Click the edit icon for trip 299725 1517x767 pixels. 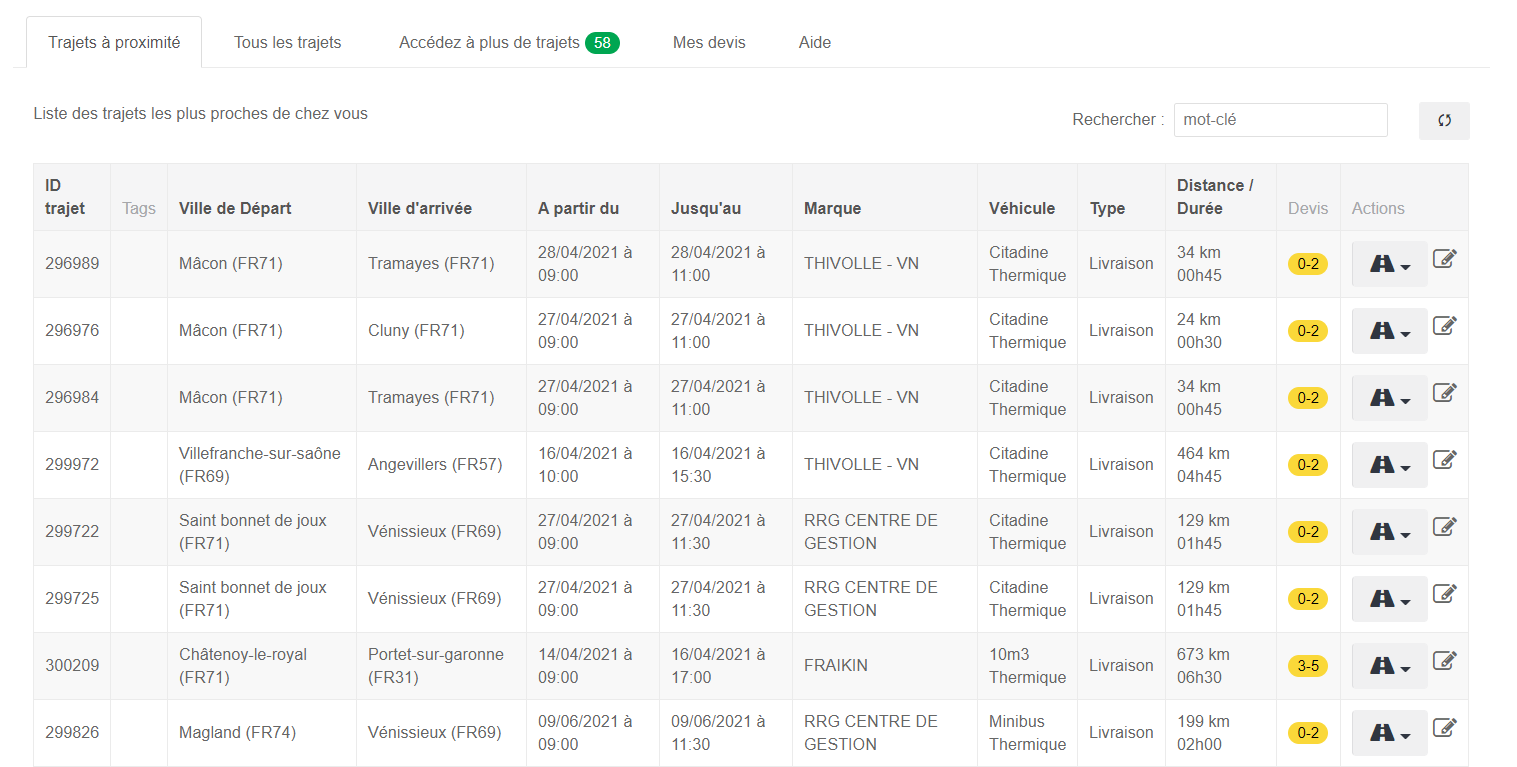[x=1444, y=594]
